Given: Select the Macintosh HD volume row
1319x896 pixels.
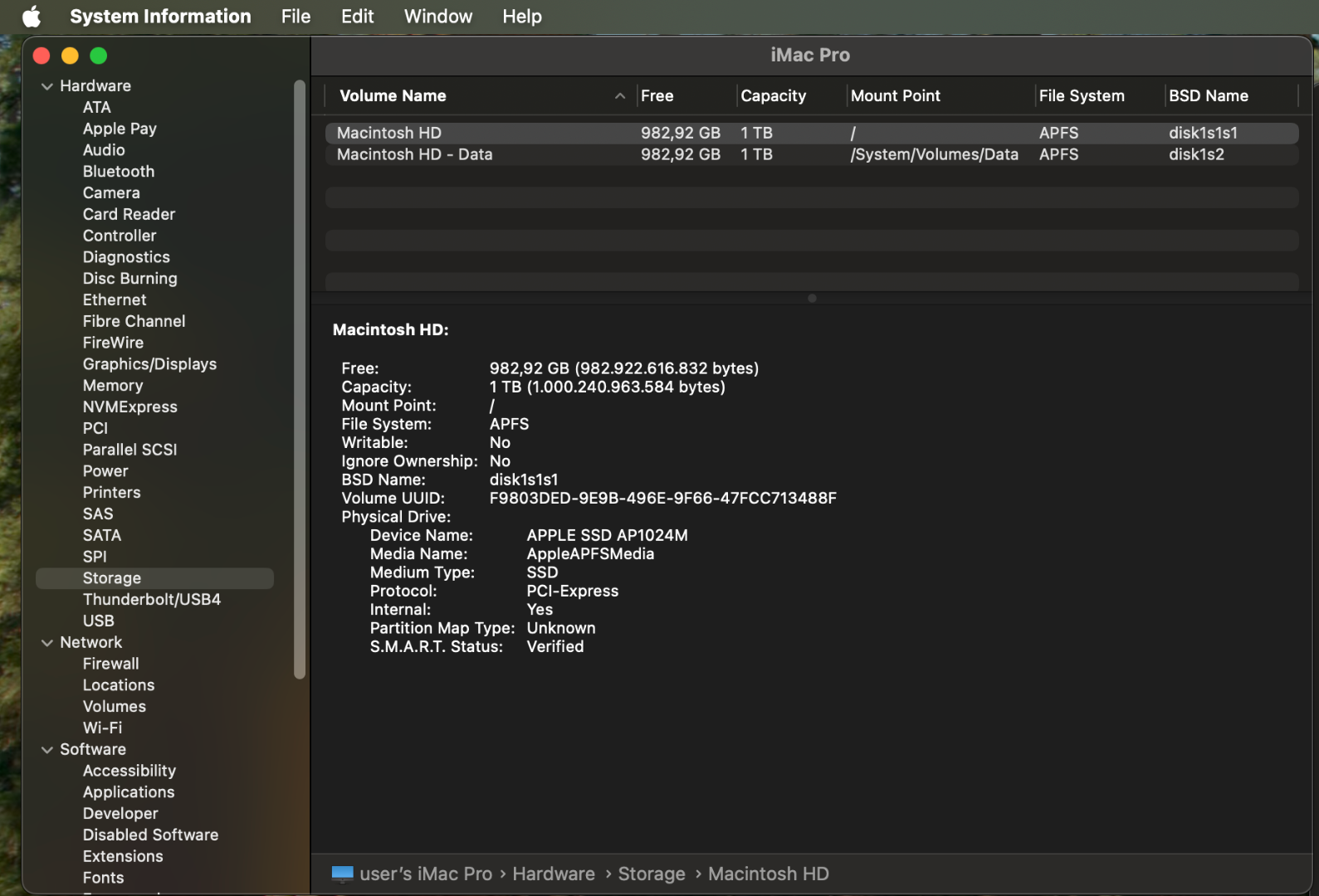Looking at the screenshot, I should (x=812, y=134).
